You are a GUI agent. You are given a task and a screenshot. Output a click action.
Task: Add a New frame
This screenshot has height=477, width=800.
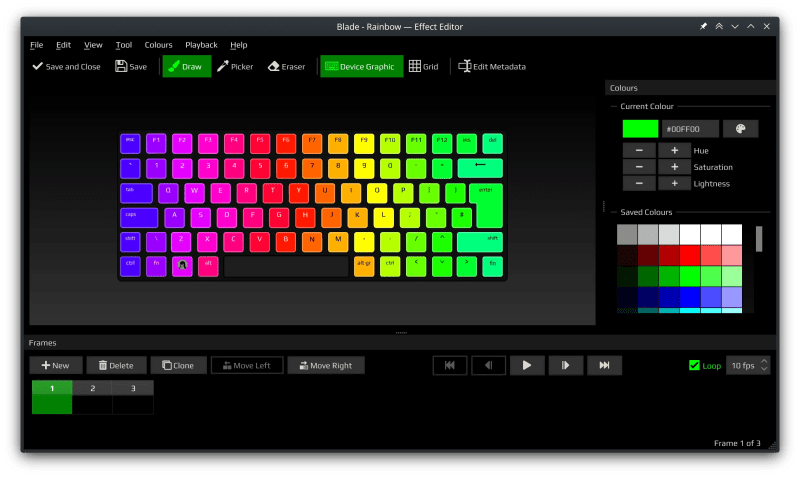pos(56,365)
